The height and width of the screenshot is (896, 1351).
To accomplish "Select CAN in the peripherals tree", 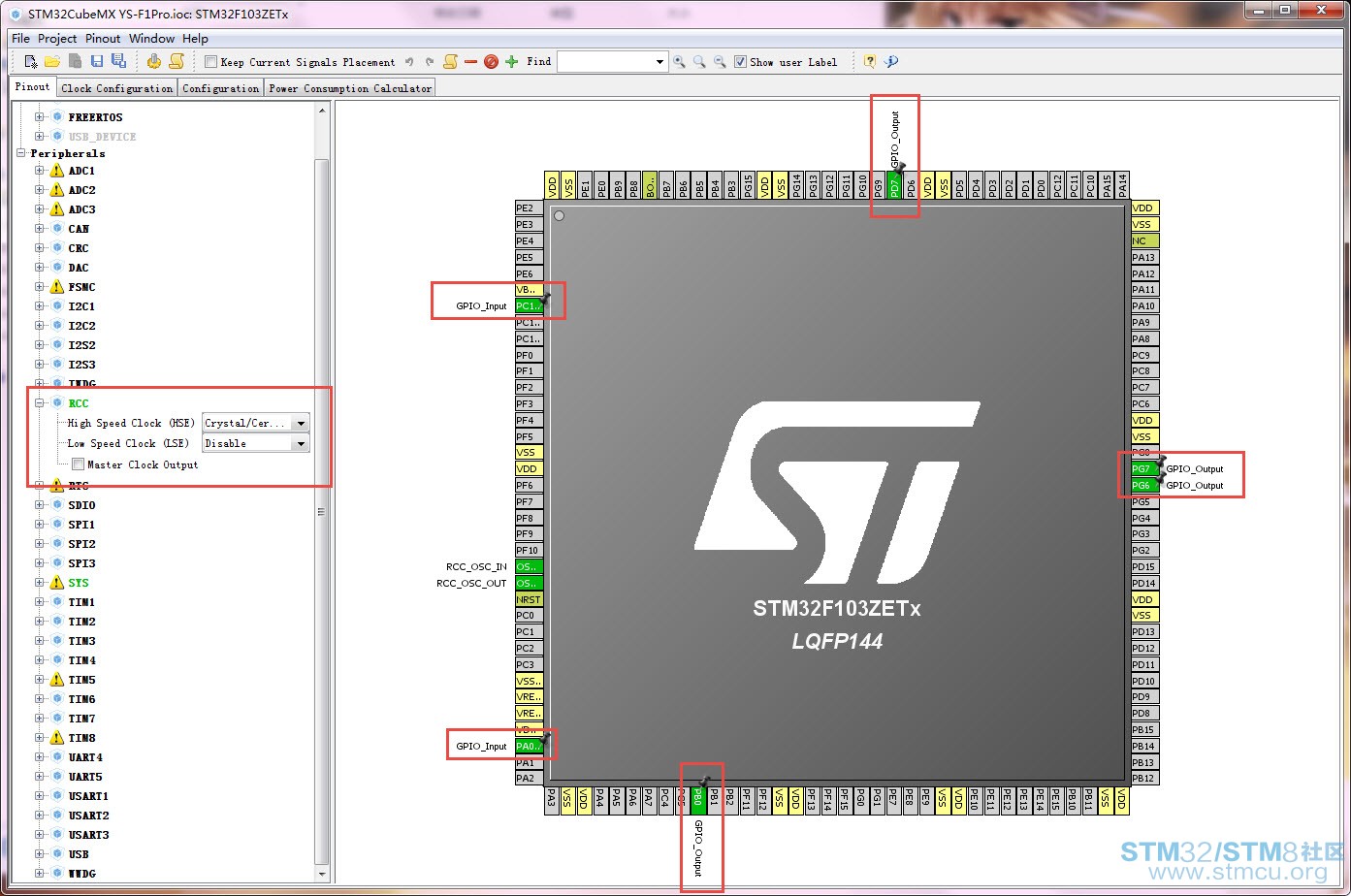I will coord(79,229).
